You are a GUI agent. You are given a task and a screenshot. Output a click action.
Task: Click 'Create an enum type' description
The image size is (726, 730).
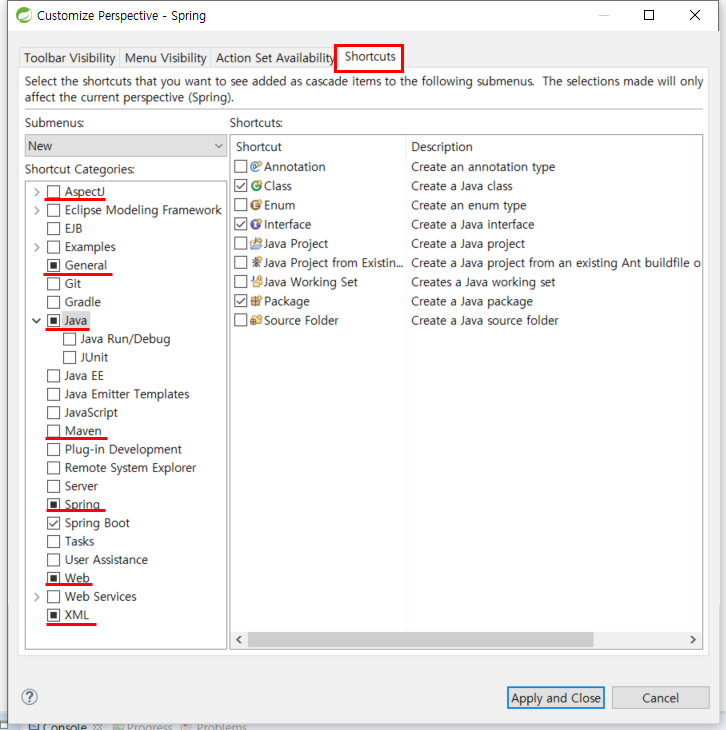coord(468,205)
